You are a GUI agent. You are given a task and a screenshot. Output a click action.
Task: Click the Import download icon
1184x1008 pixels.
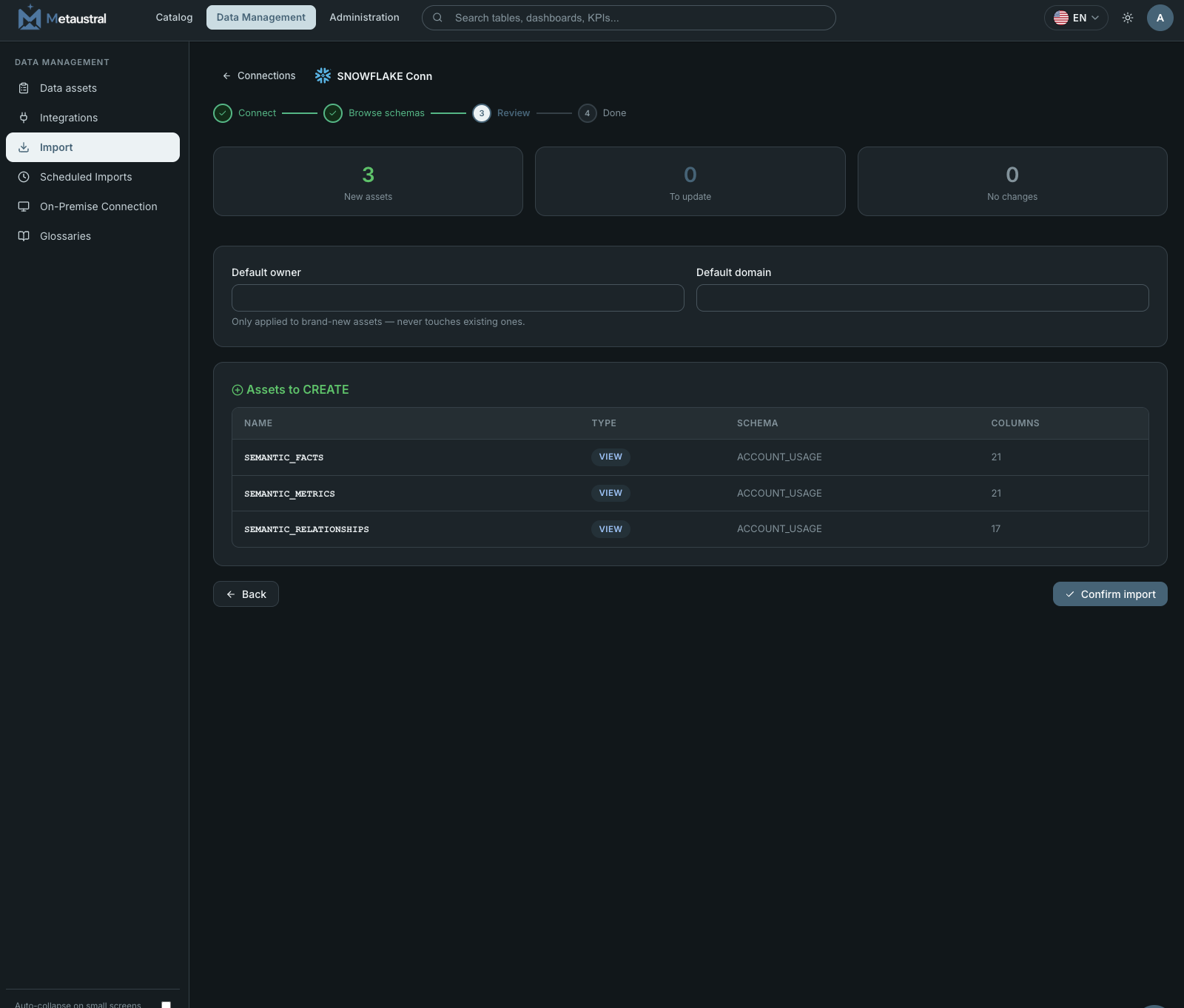[24, 147]
